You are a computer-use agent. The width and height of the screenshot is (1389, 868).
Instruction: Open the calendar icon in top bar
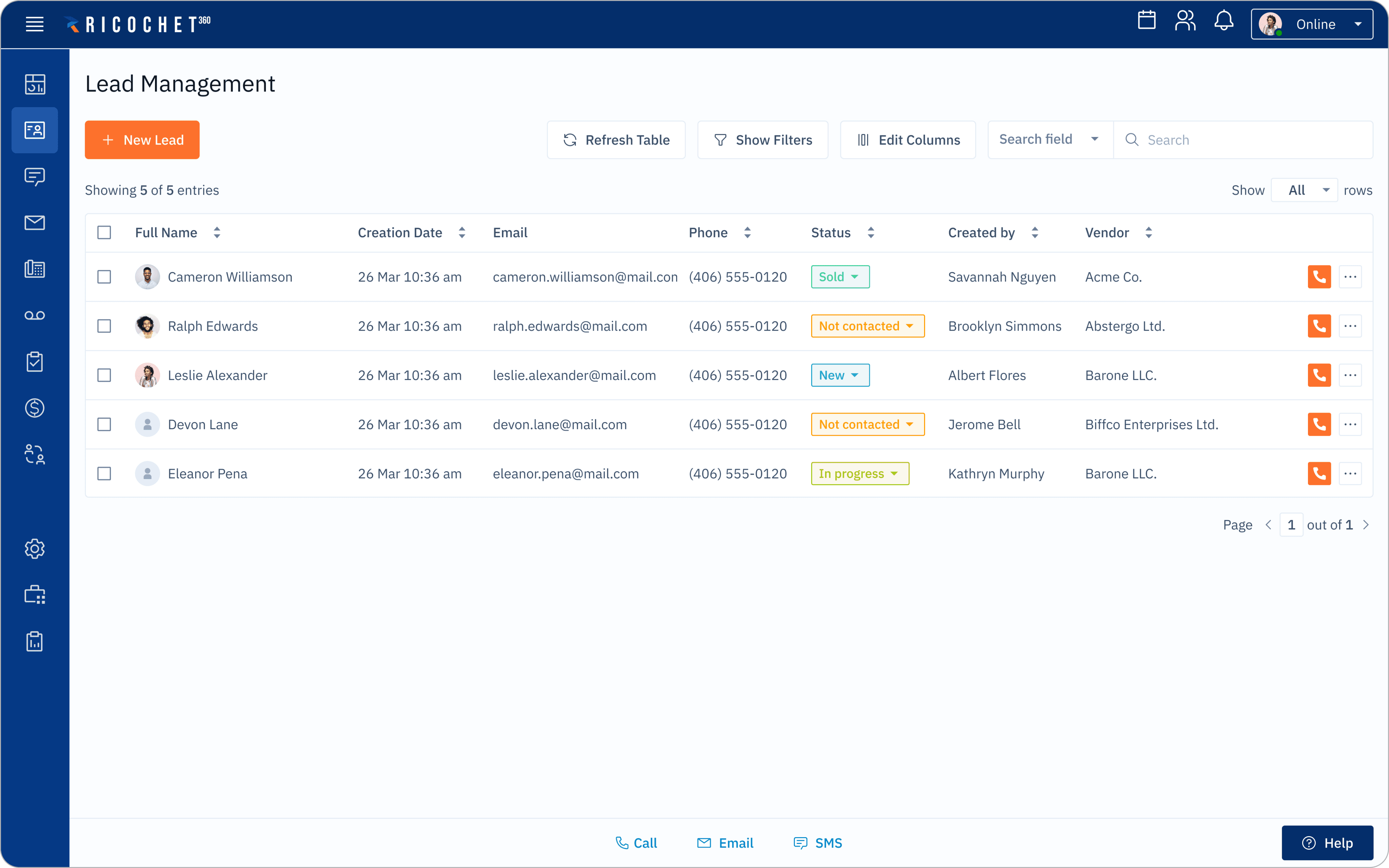point(1146,21)
